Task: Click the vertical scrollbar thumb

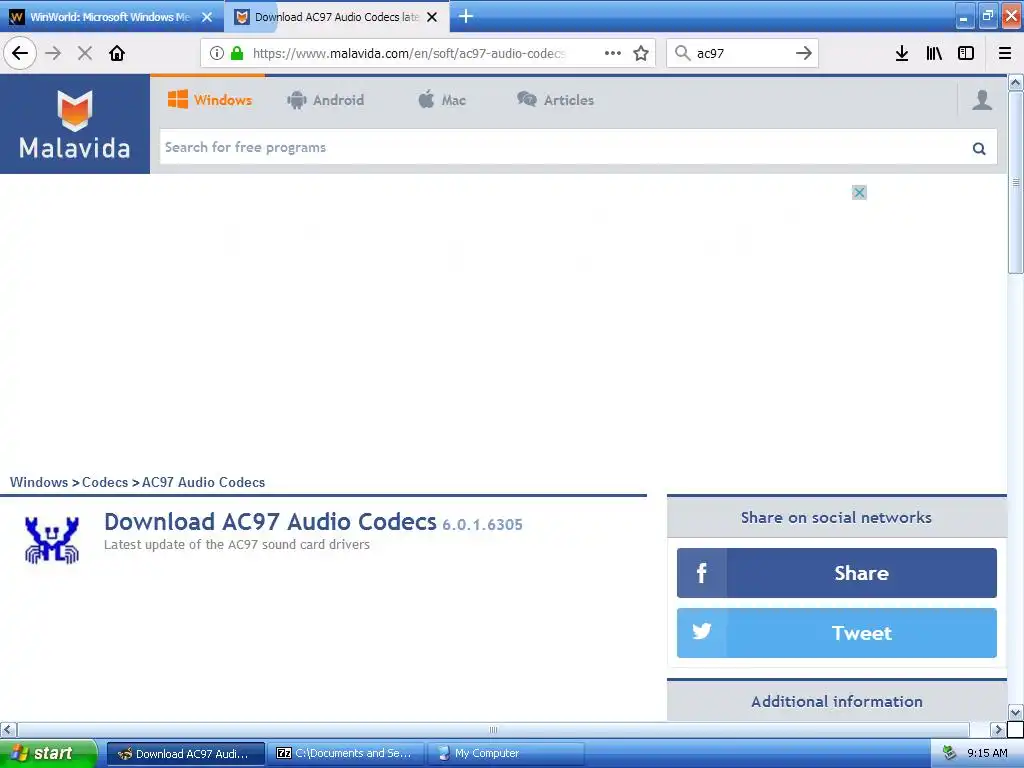Action: tap(1015, 182)
